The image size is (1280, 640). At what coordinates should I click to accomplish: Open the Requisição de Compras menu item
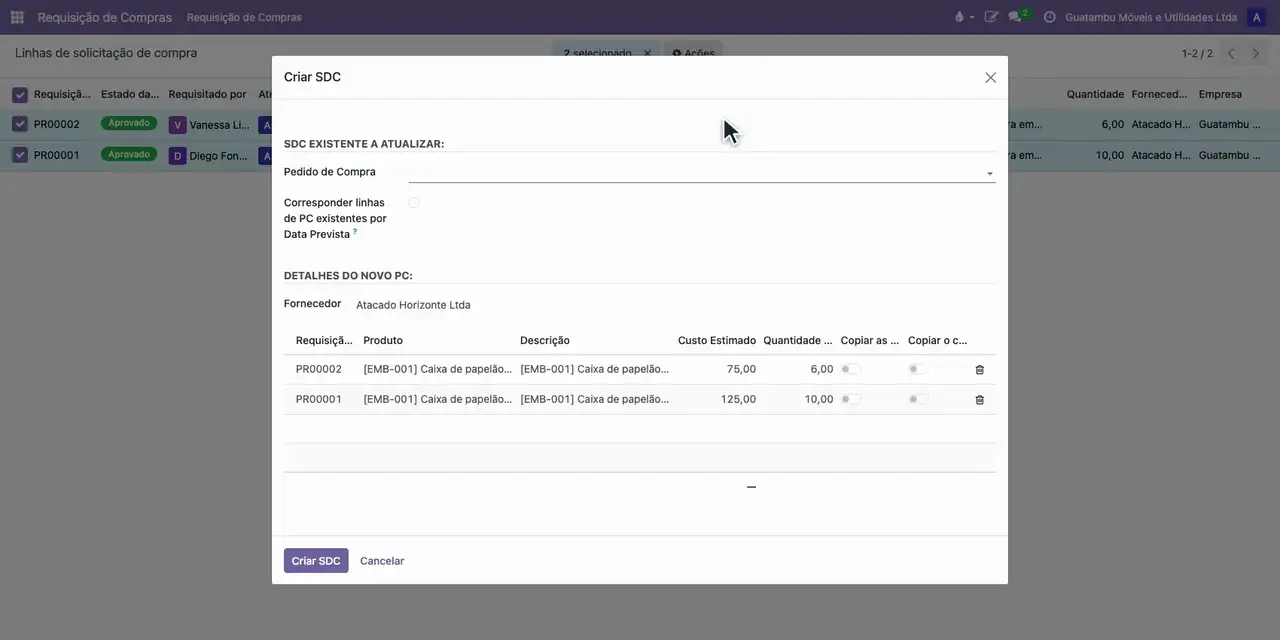pyautogui.click(x=244, y=17)
